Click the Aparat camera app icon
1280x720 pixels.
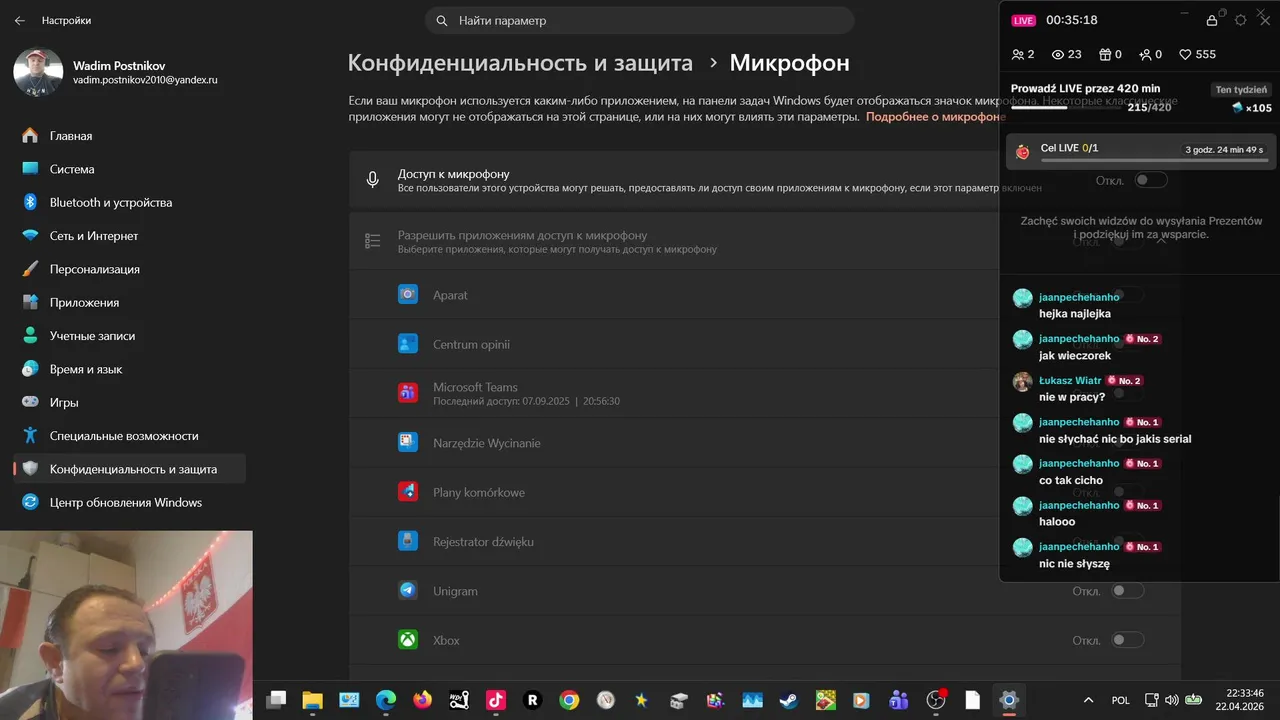coord(408,294)
